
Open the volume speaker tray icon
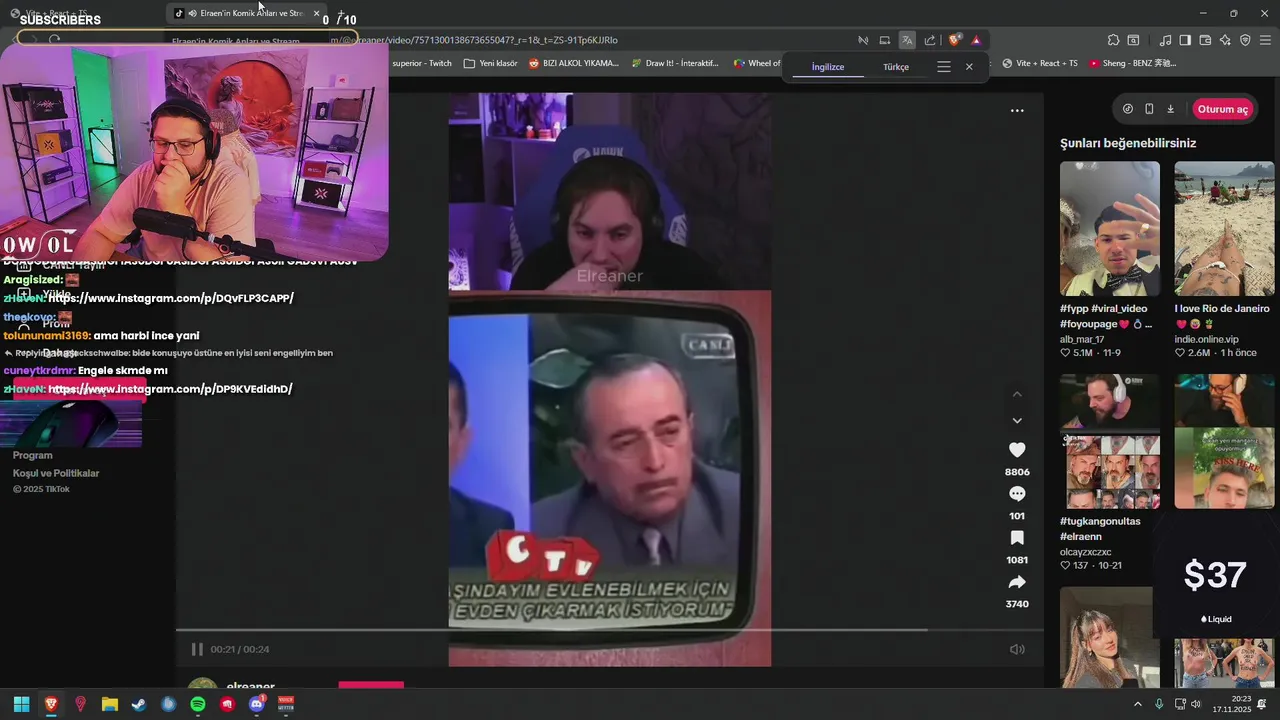pos(1196,704)
